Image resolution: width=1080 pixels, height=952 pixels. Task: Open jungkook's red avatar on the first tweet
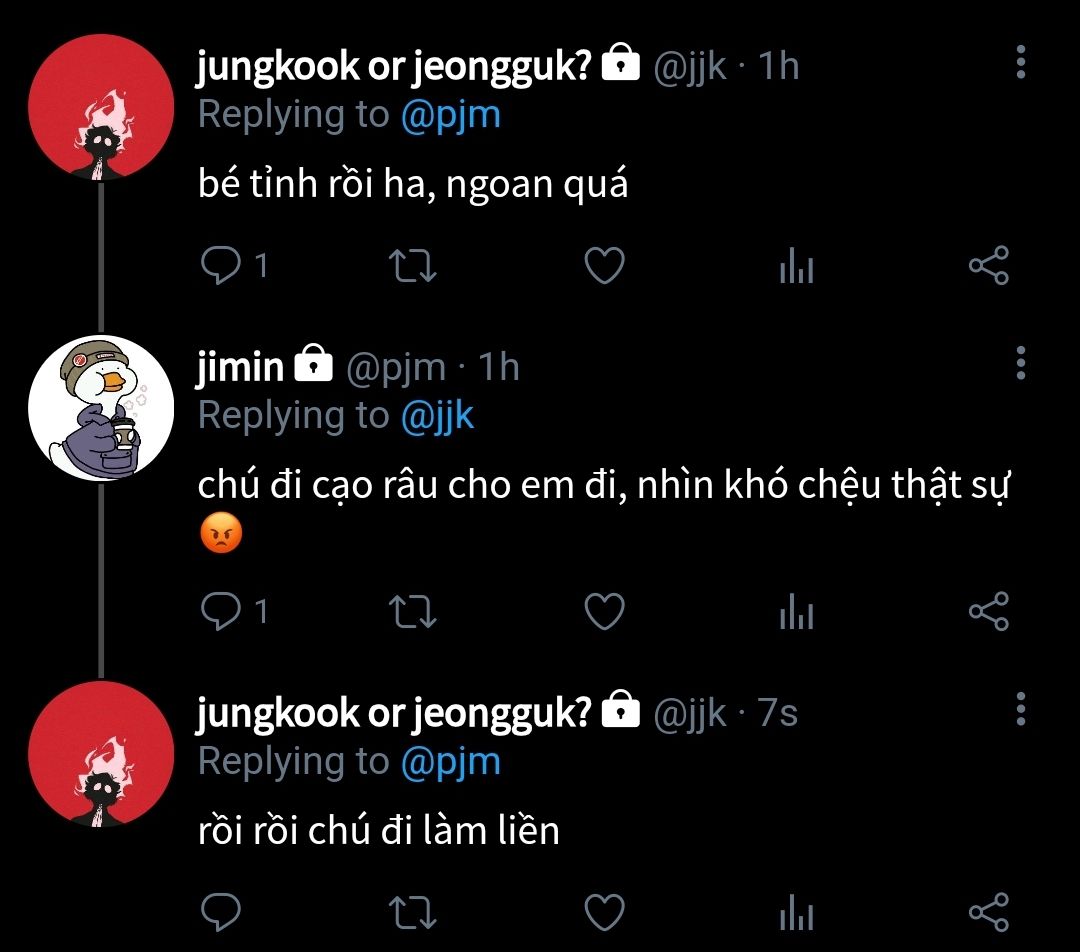[x=100, y=107]
